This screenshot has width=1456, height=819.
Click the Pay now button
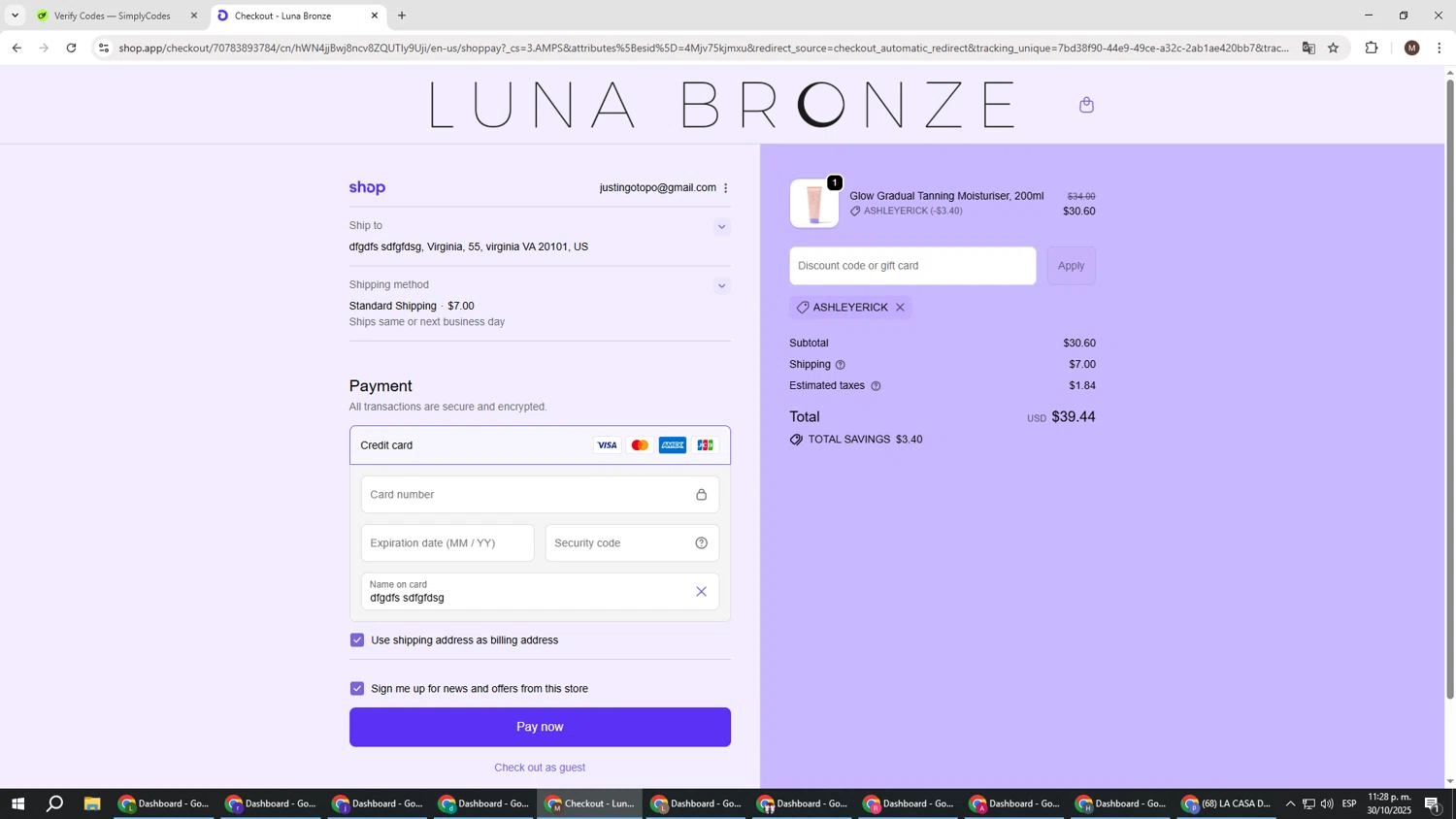point(540,727)
